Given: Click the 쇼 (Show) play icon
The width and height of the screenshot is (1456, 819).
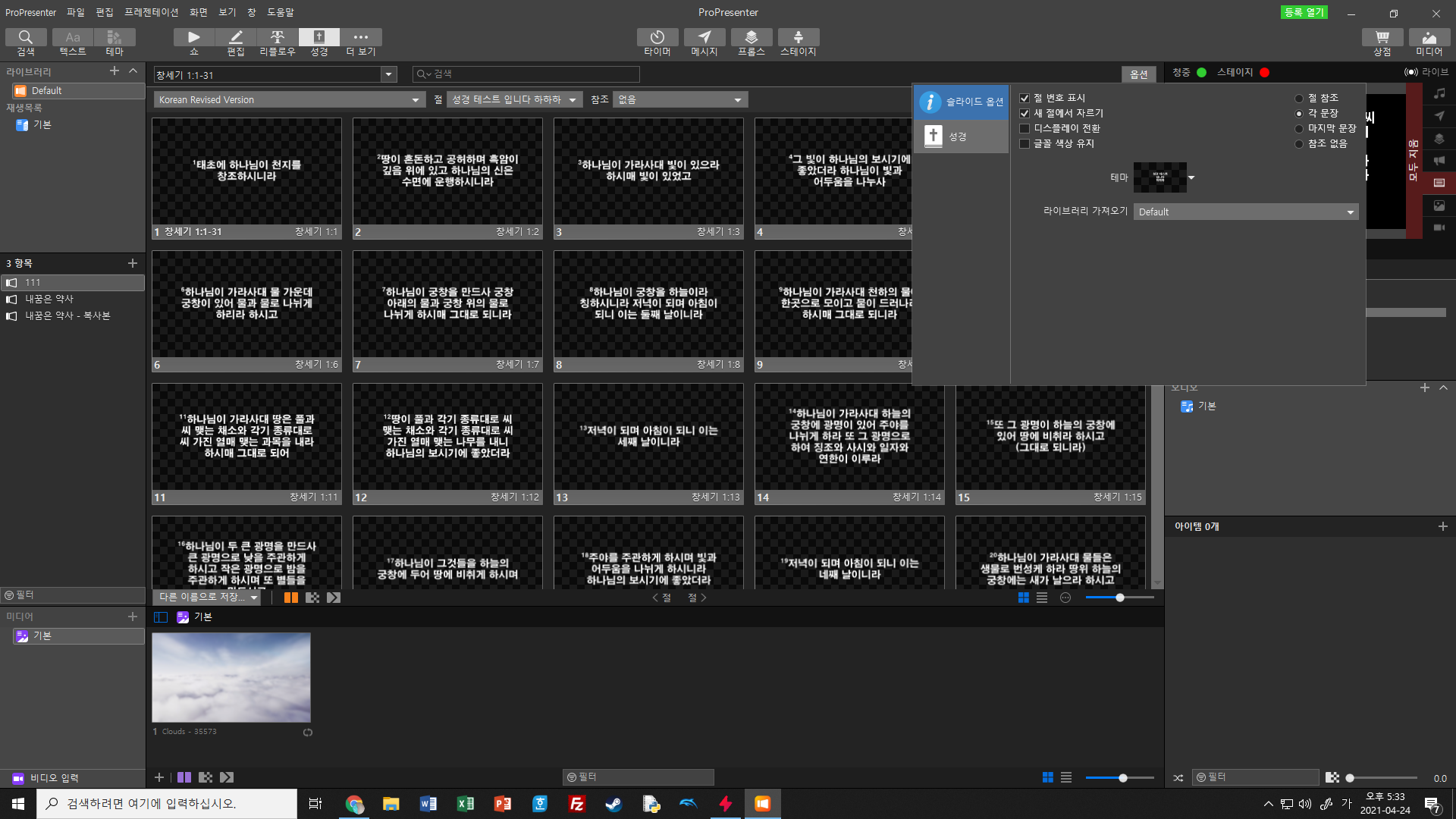Looking at the screenshot, I should point(194,38).
